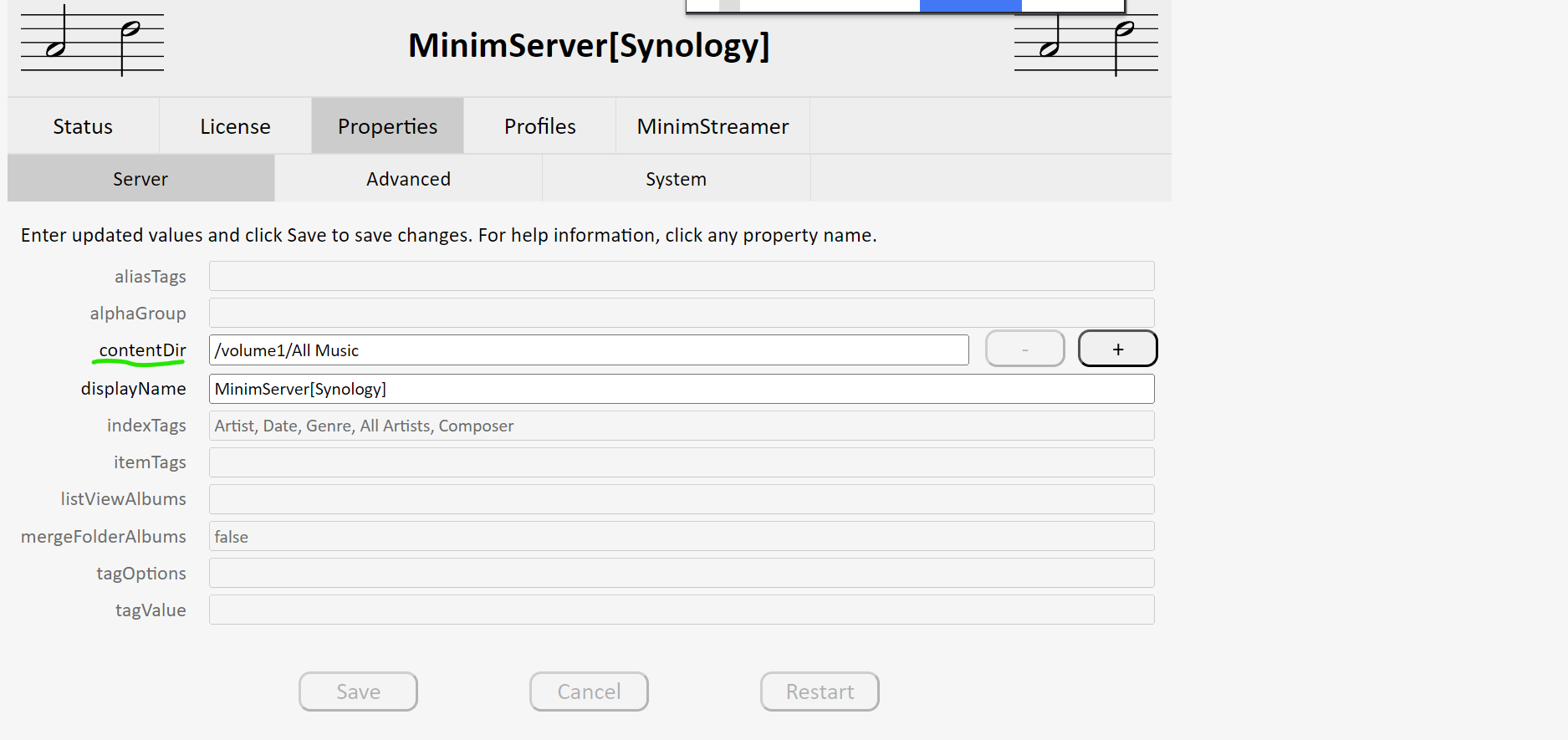Open the Status tab
Image resolution: width=1568 pixels, height=740 pixels.
(x=83, y=126)
